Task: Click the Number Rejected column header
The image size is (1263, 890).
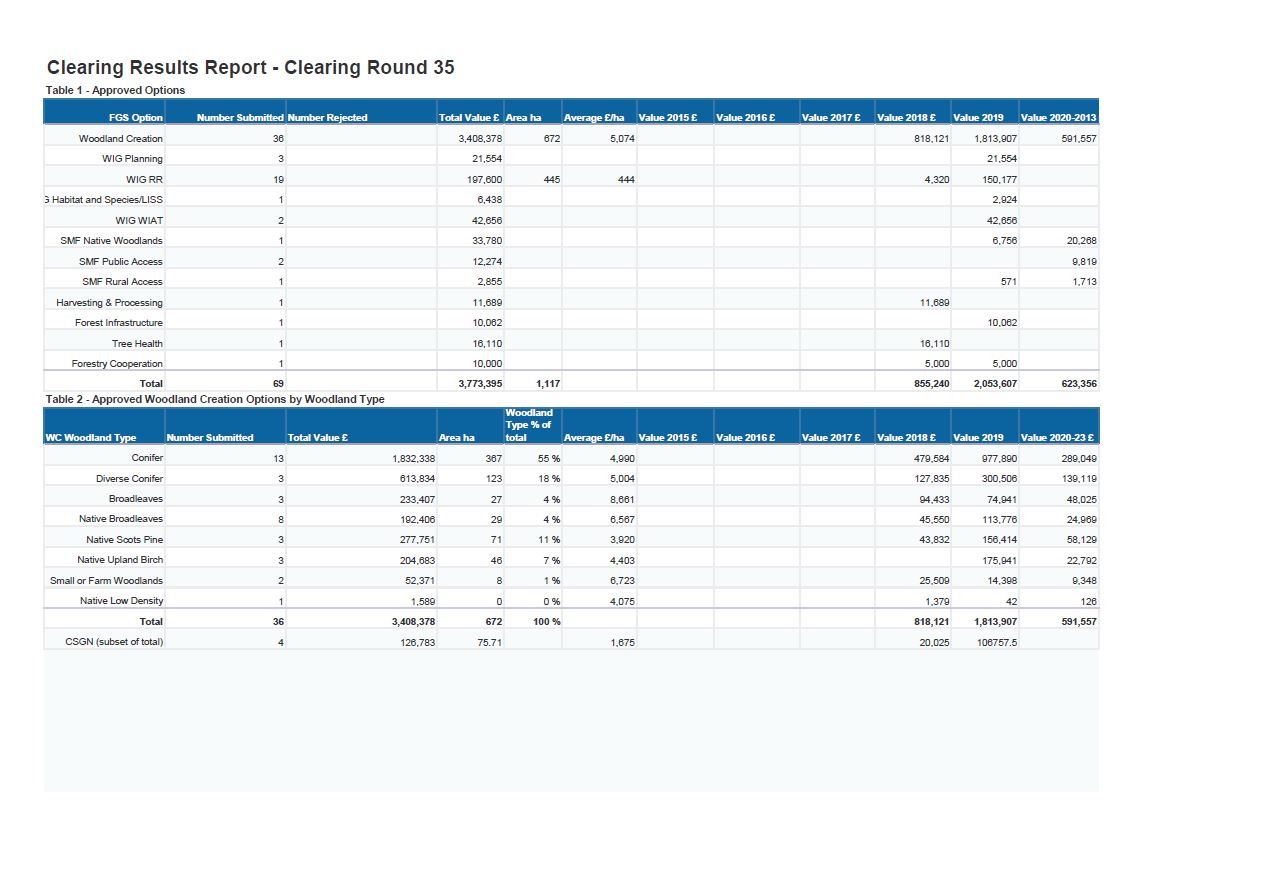Action: (x=327, y=118)
